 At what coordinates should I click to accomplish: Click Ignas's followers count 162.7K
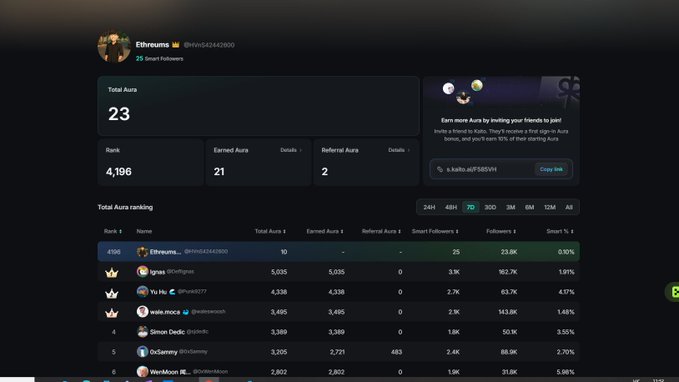pyautogui.click(x=508, y=272)
